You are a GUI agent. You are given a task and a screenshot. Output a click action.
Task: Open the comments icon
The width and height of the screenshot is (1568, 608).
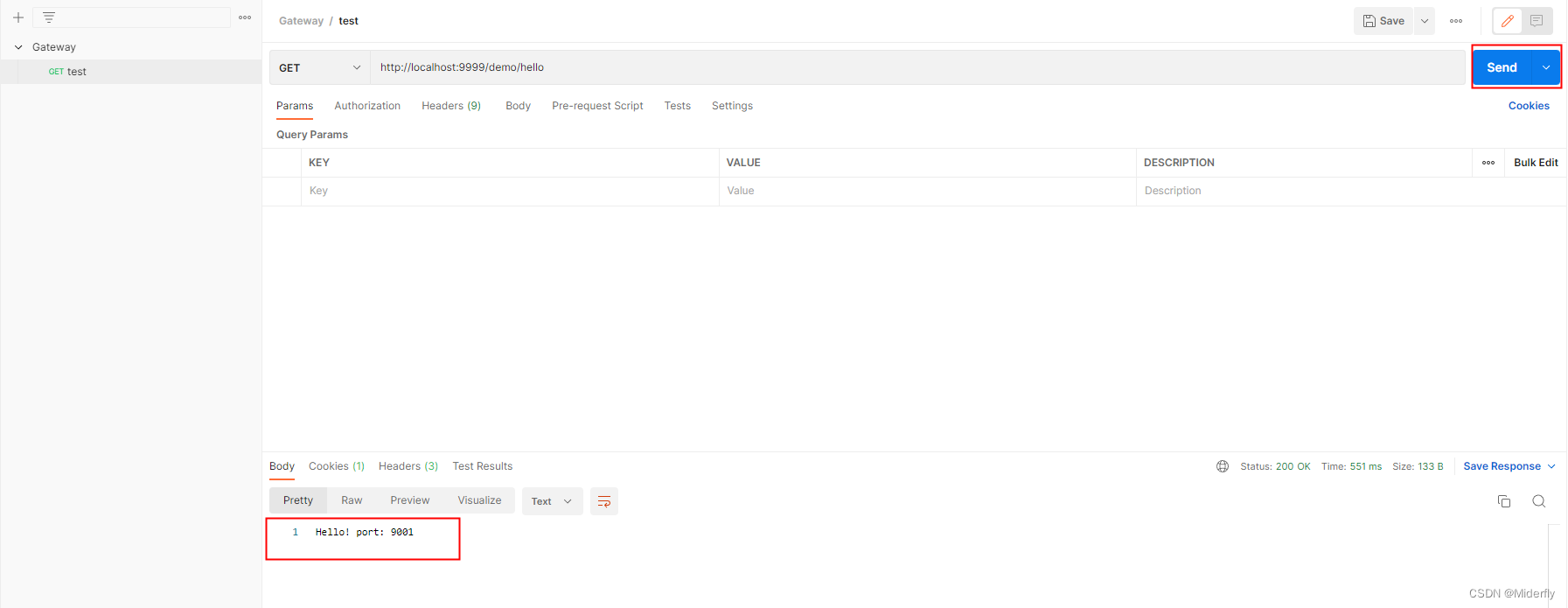tap(1537, 21)
